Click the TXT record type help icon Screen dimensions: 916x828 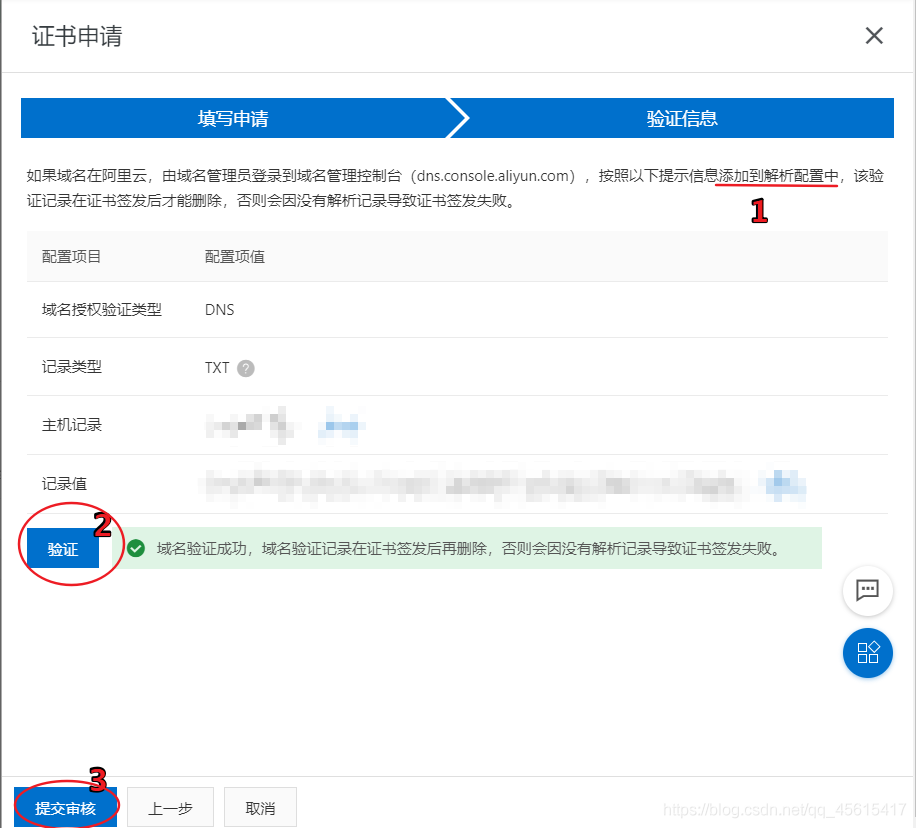click(x=245, y=368)
